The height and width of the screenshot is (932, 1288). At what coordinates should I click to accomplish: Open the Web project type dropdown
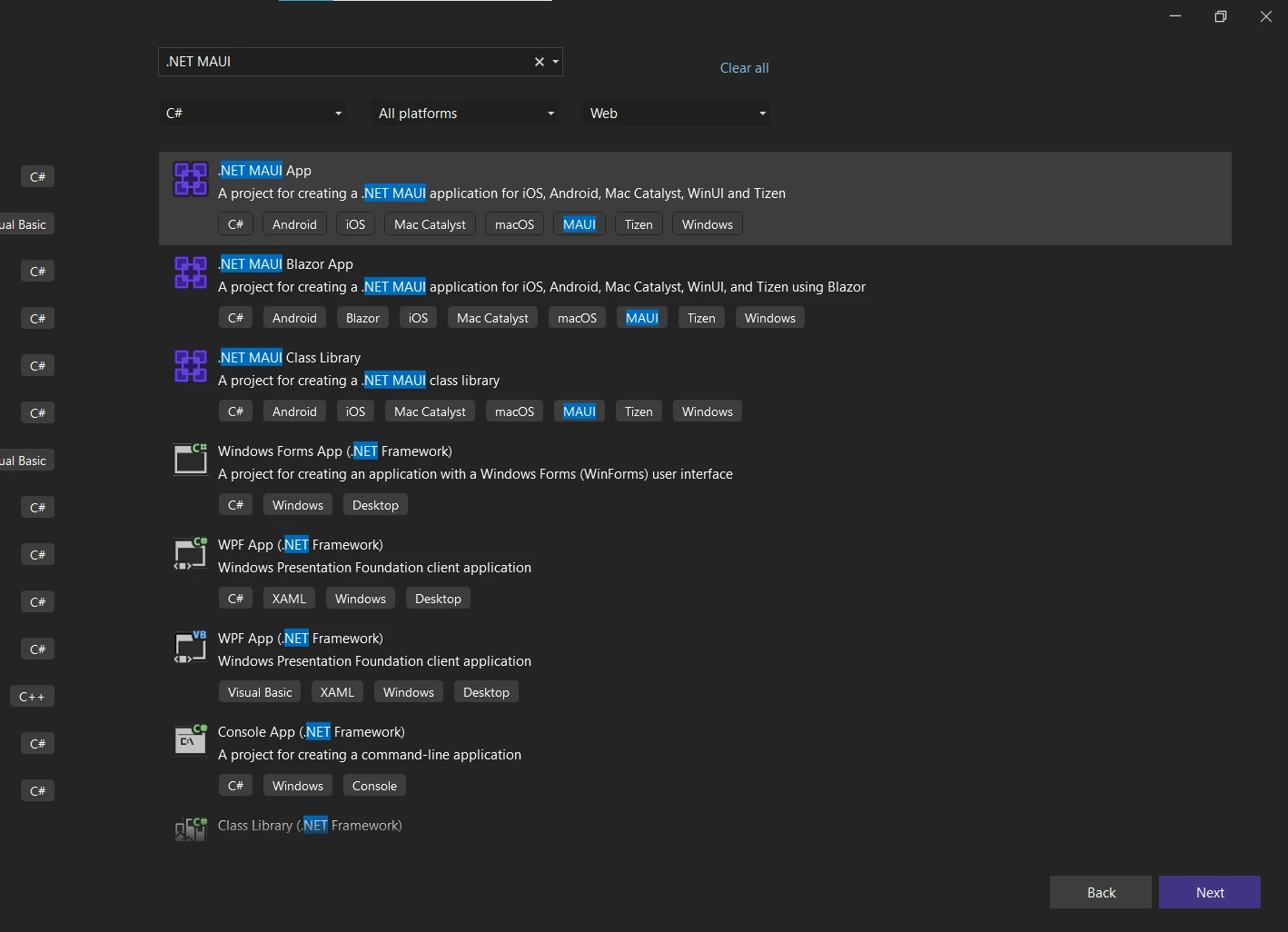pyautogui.click(x=677, y=114)
